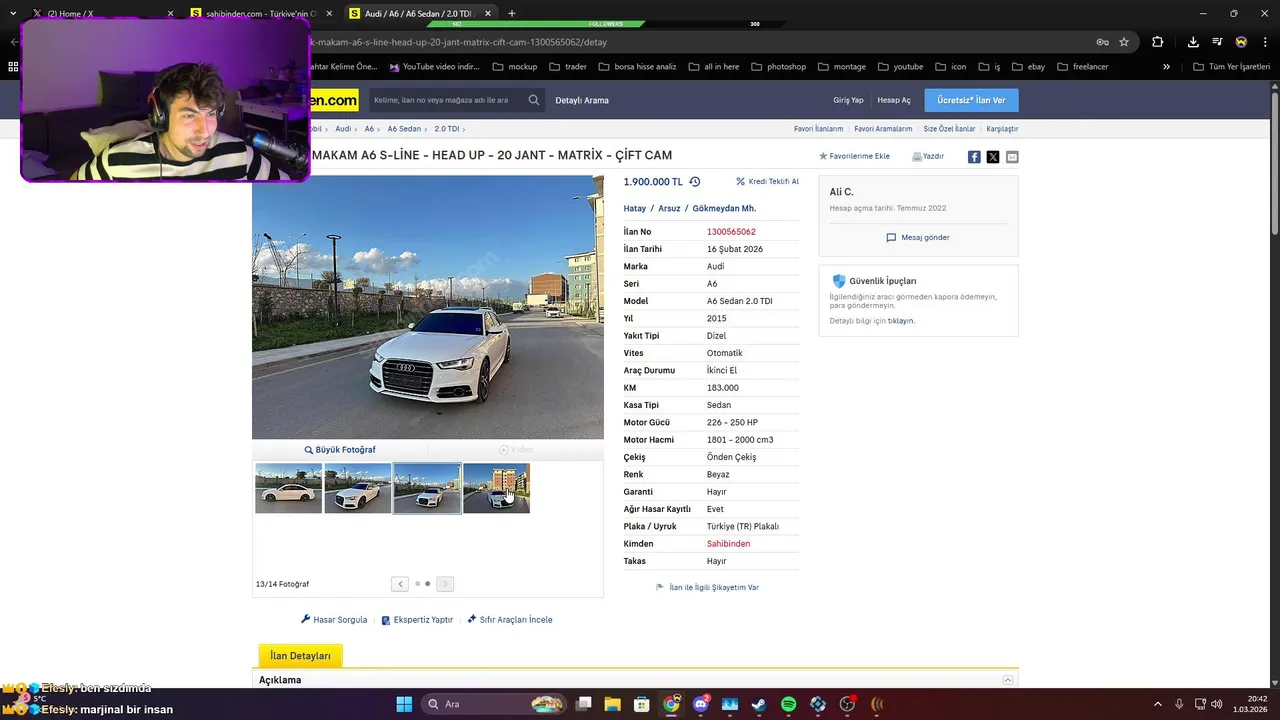Show hidden system tray icons

[x=1158, y=704]
